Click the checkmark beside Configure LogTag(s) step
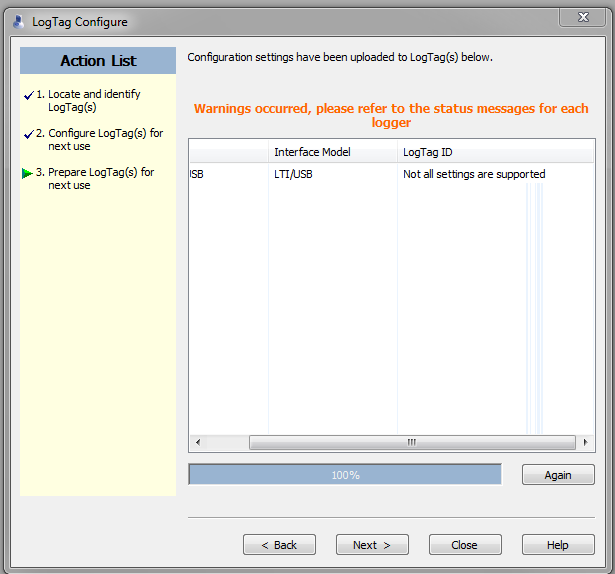 click(x=27, y=134)
